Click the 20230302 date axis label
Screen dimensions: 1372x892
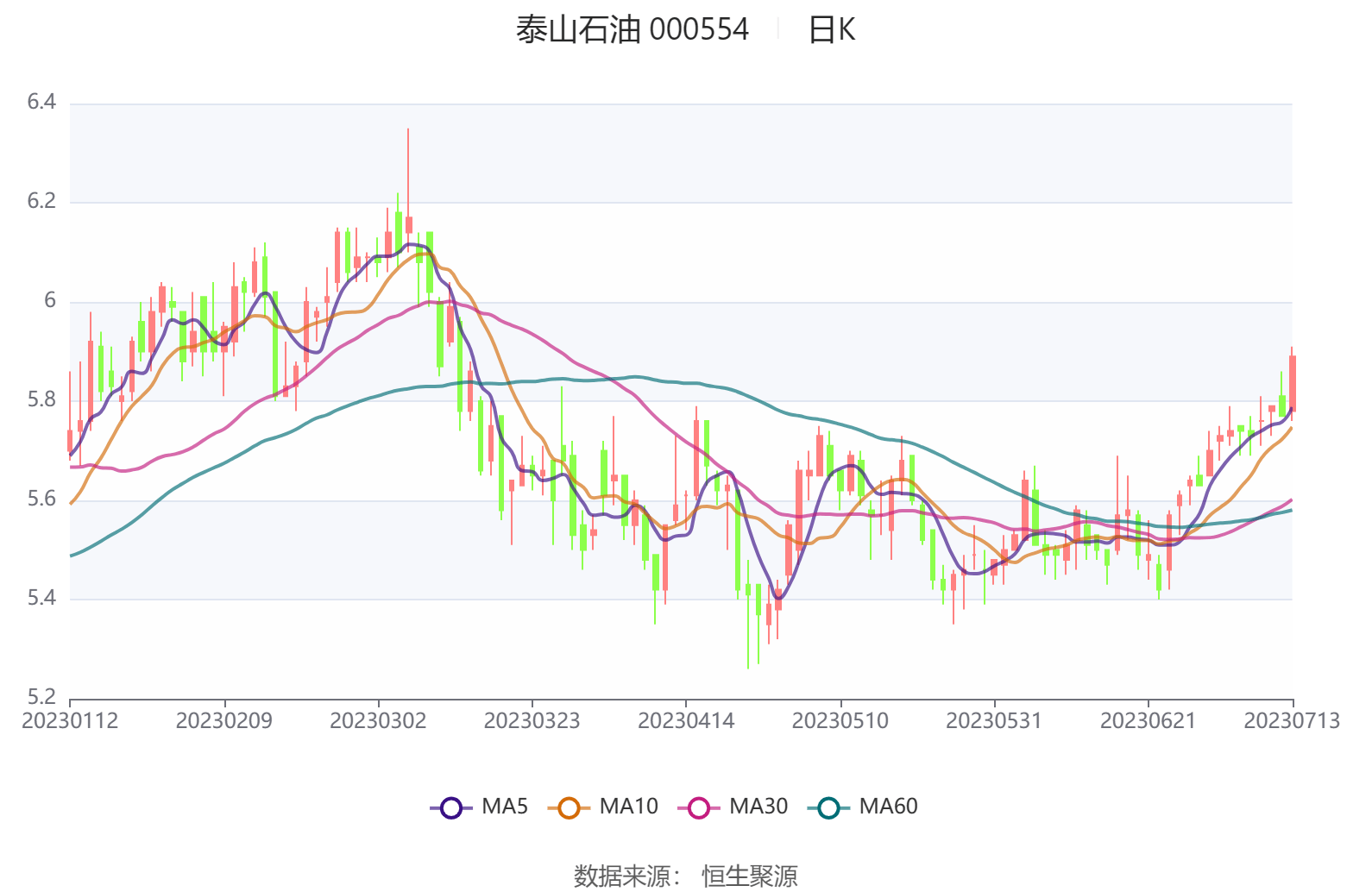378,720
